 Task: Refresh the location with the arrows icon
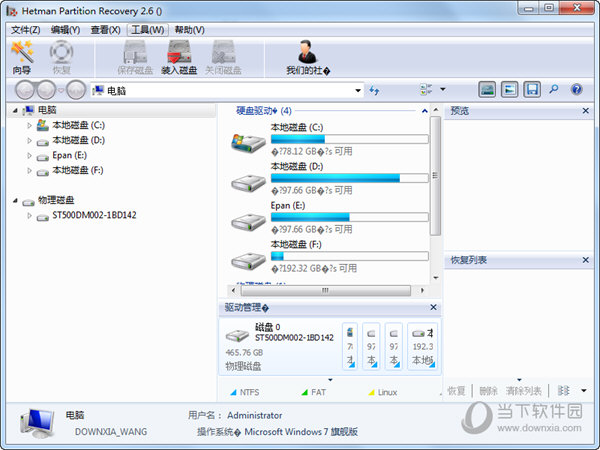pos(374,90)
